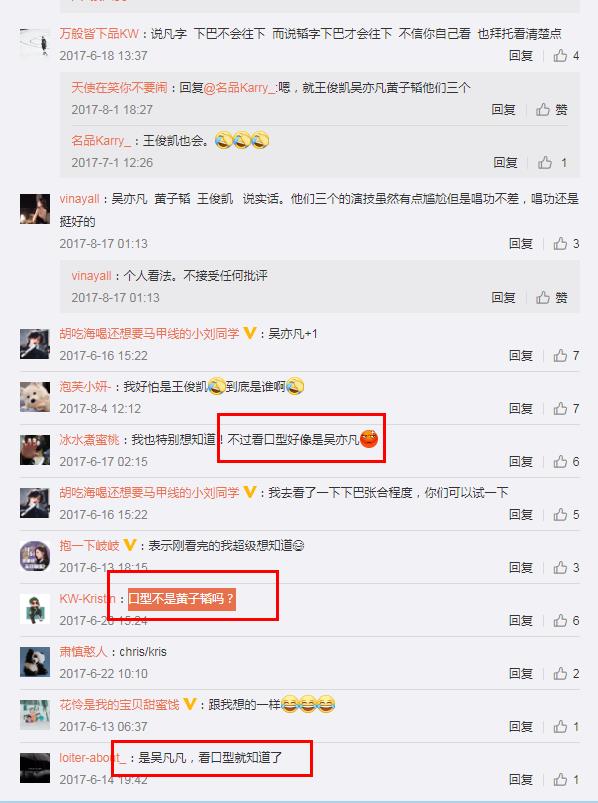The height and width of the screenshot is (803, 598).
Task: Reply to 抱一下岐岐's comment
Action: click(x=521, y=567)
